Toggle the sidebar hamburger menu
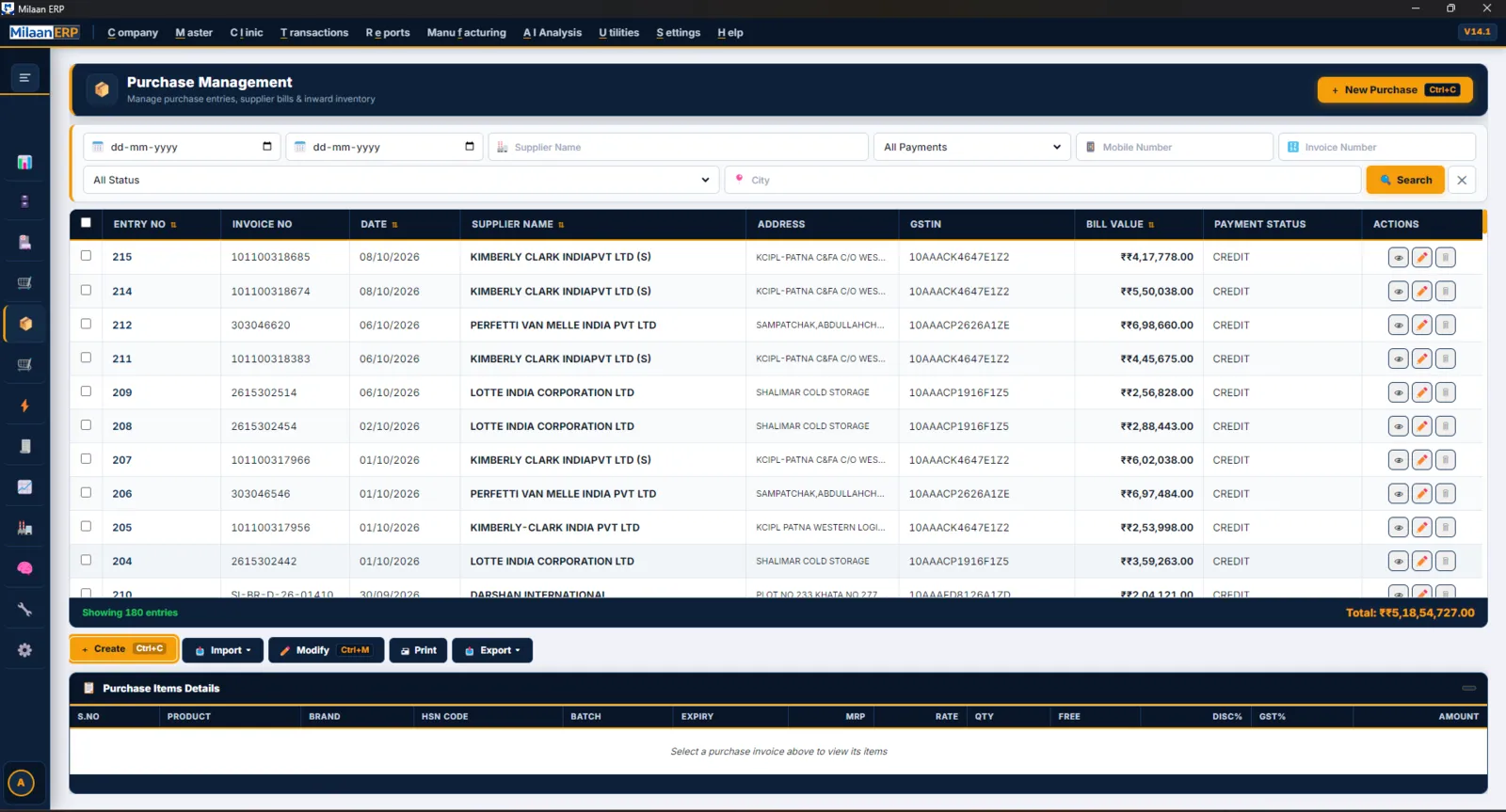 pos(25,78)
